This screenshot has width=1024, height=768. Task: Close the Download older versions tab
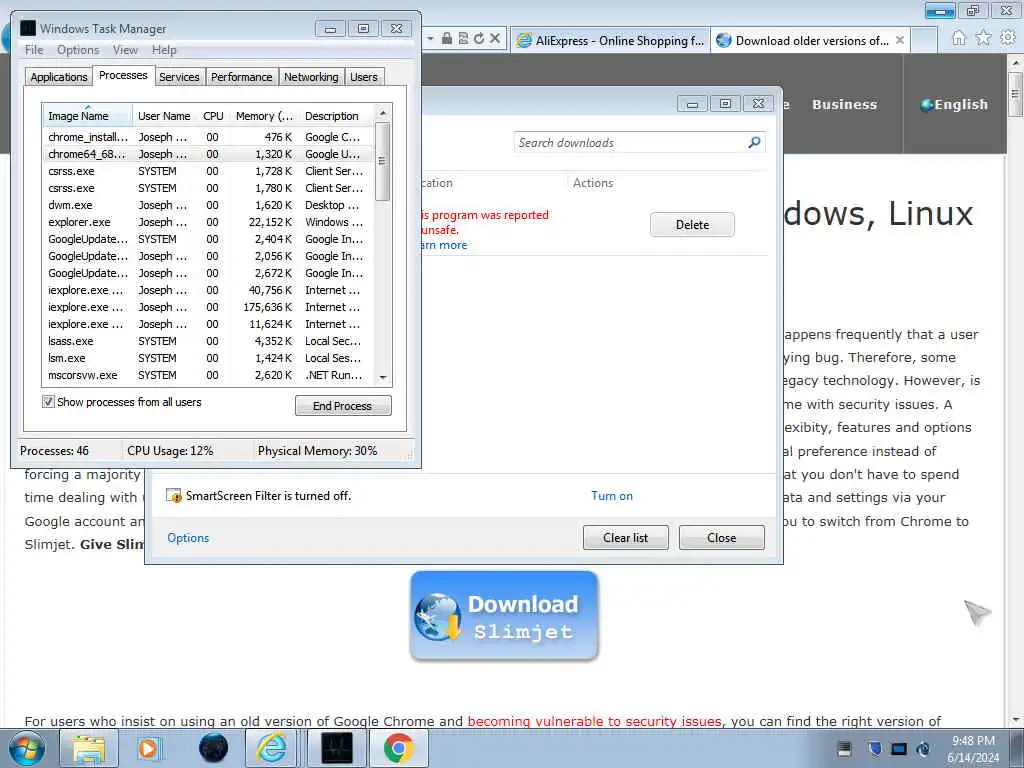pos(899,40)
